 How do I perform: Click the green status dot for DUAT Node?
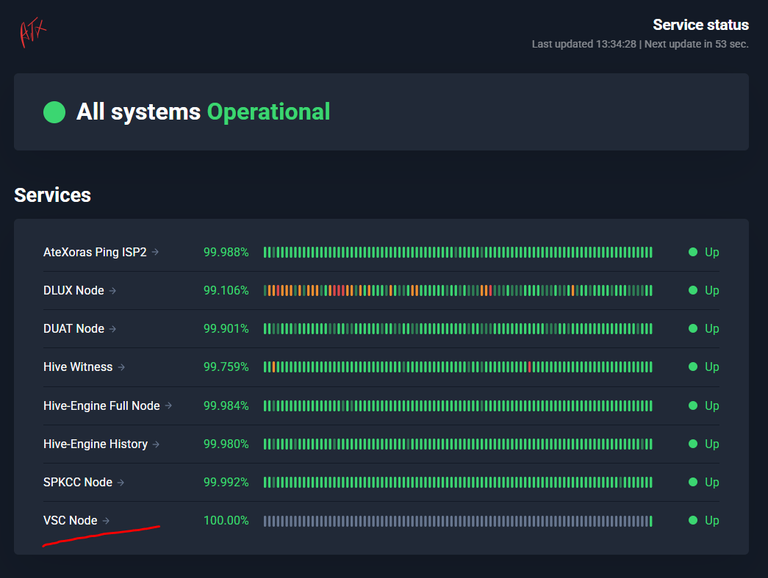693,328
